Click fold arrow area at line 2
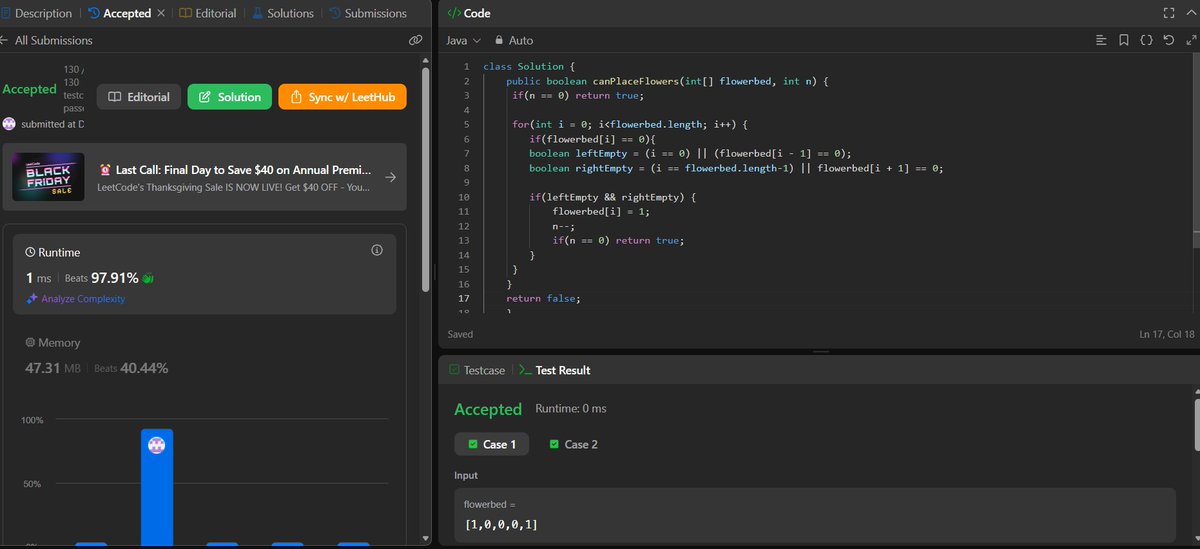1200x549 pixels. click(x=478, y=81)
